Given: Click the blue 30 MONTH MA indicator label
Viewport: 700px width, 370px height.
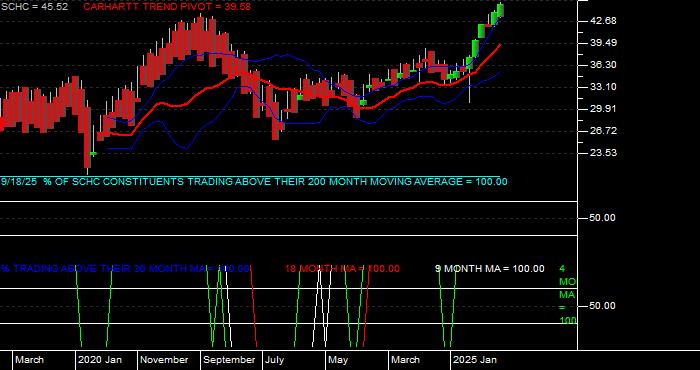Looking at the screenshot, I should pyautogui.click(x=125, y=269).
